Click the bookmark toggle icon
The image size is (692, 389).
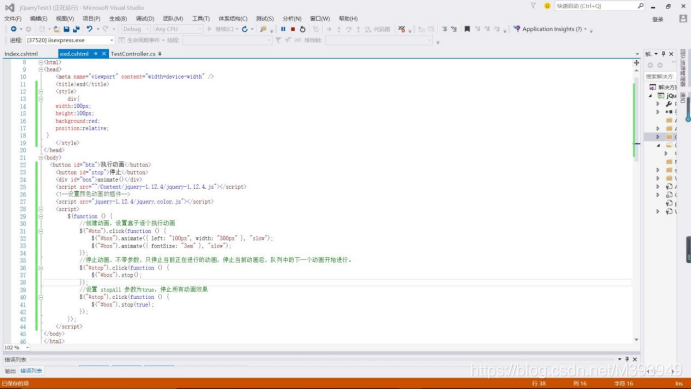467,29
